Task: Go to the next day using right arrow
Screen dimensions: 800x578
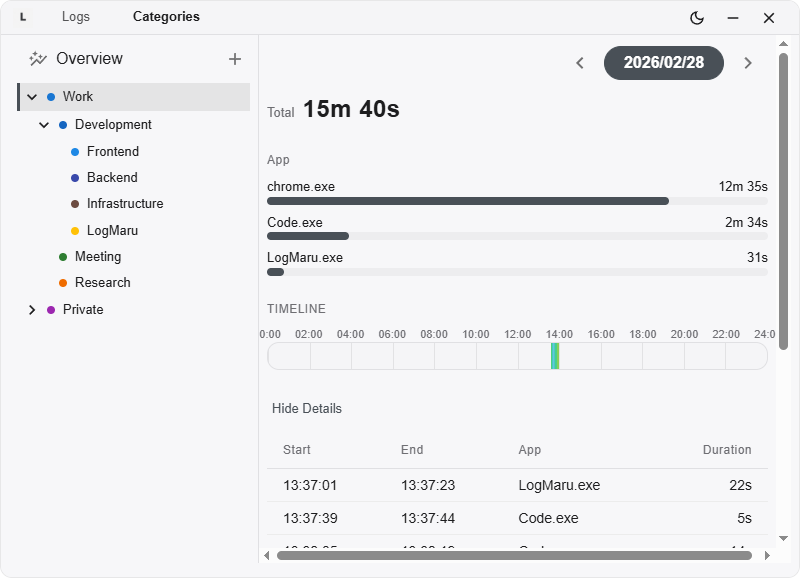Action: pyautogui.click(x=747, y=63)
